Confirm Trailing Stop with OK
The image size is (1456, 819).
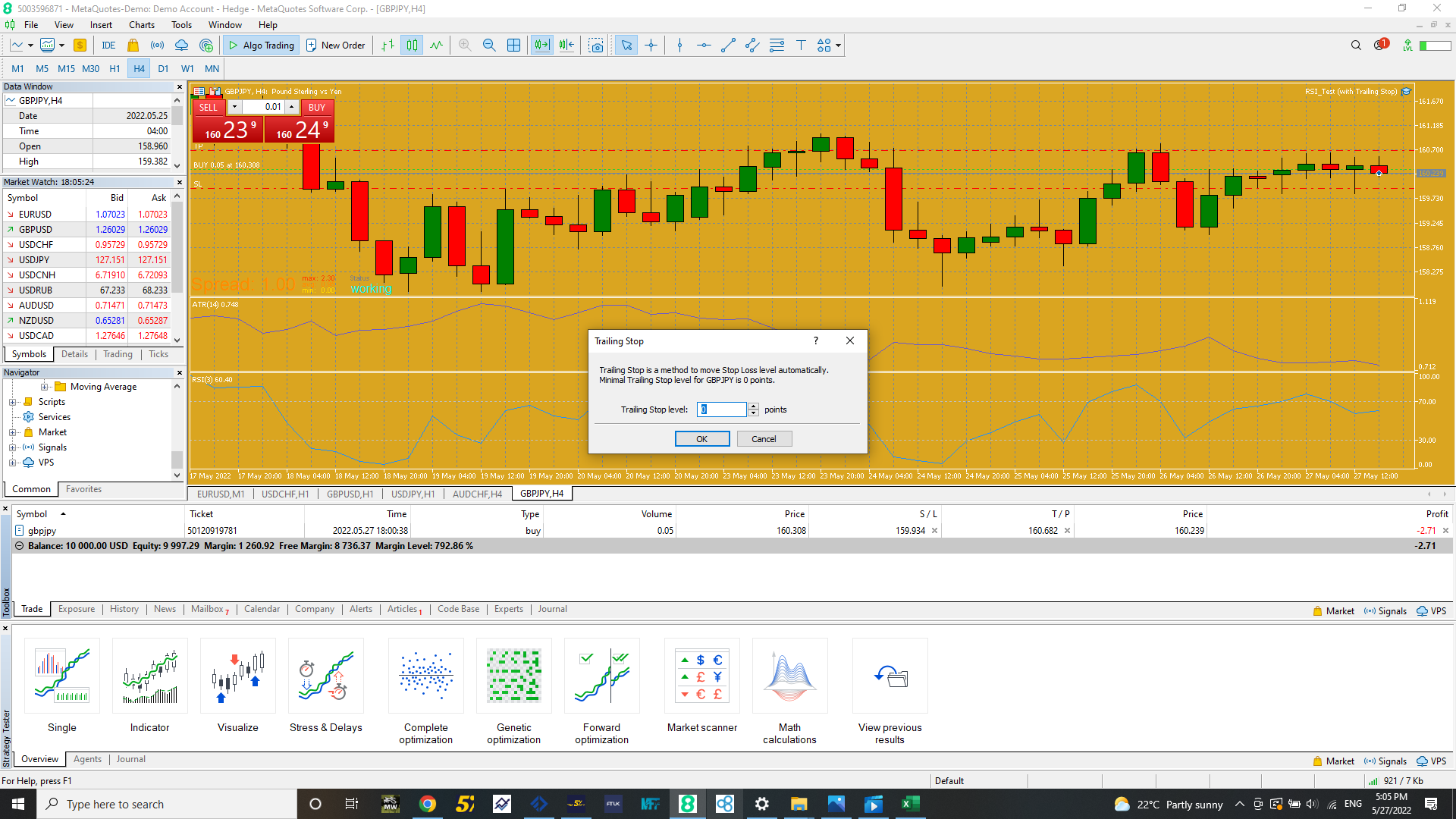click(x=702, y=439)
